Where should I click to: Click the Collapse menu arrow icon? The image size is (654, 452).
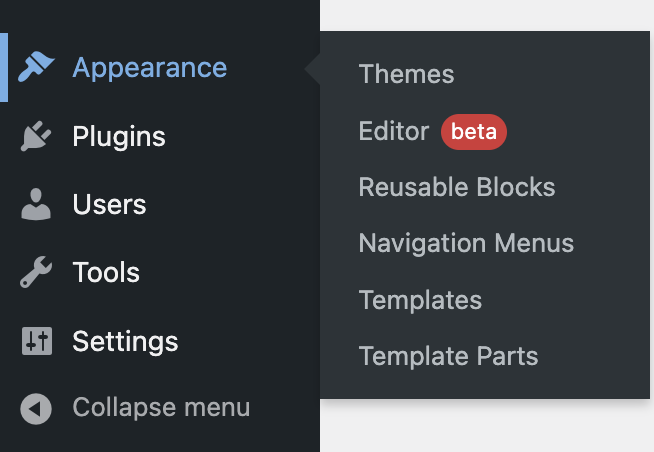36,408
